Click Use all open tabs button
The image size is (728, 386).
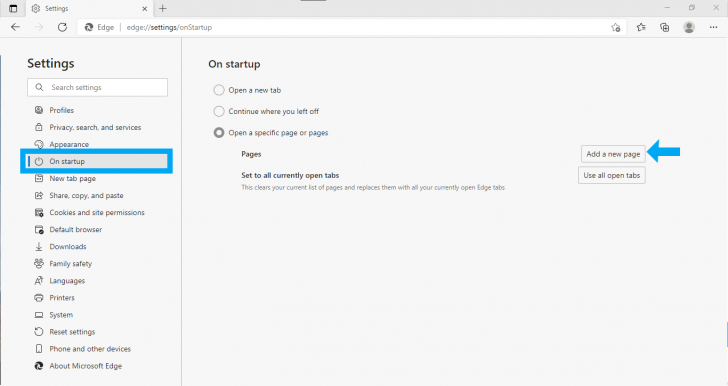pos(611,175)
